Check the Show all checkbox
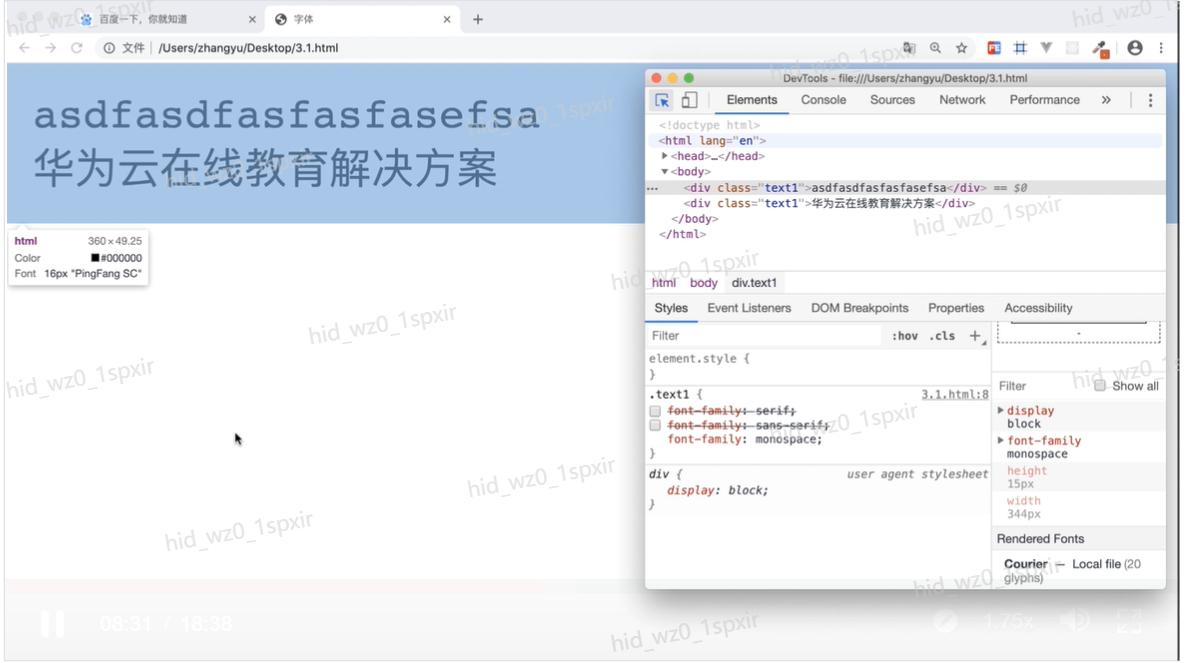Viewport: 1203px width, 663px height. [x=1100, y=386]
